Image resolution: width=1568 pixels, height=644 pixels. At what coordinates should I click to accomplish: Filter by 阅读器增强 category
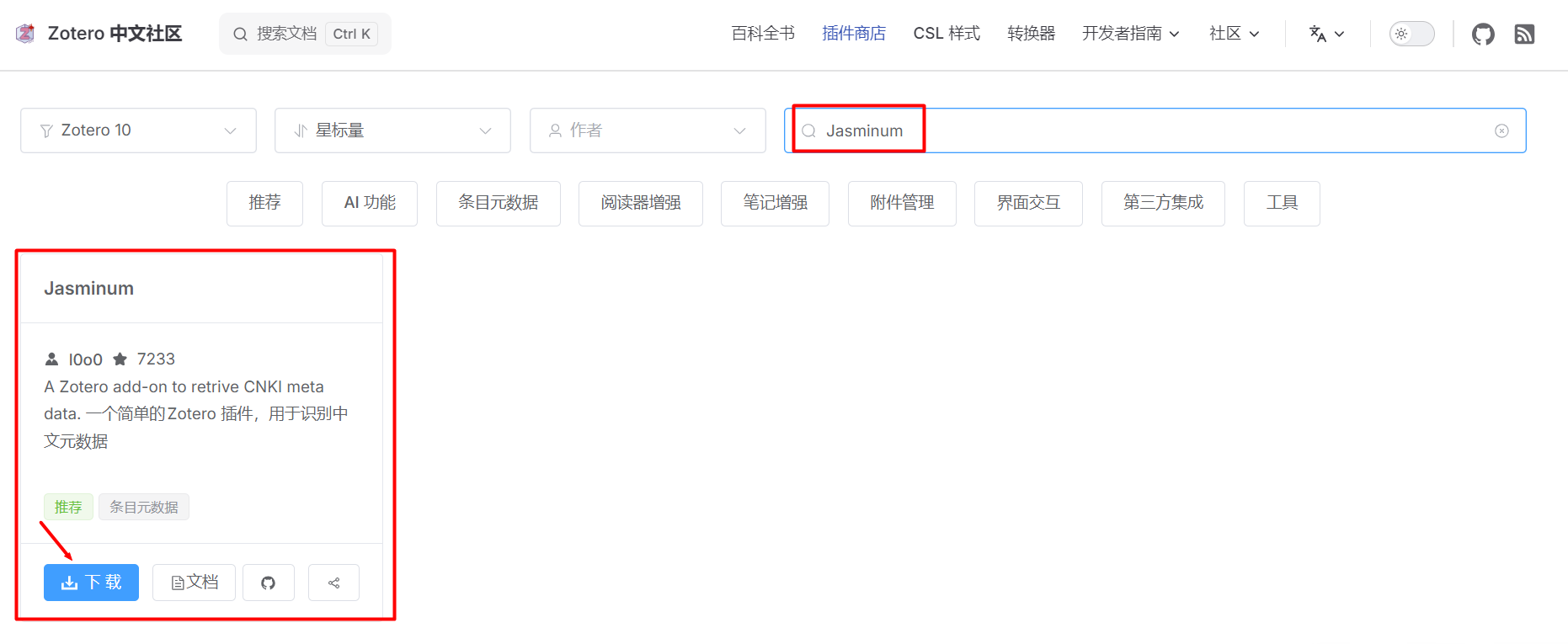[x=641, y=203]
